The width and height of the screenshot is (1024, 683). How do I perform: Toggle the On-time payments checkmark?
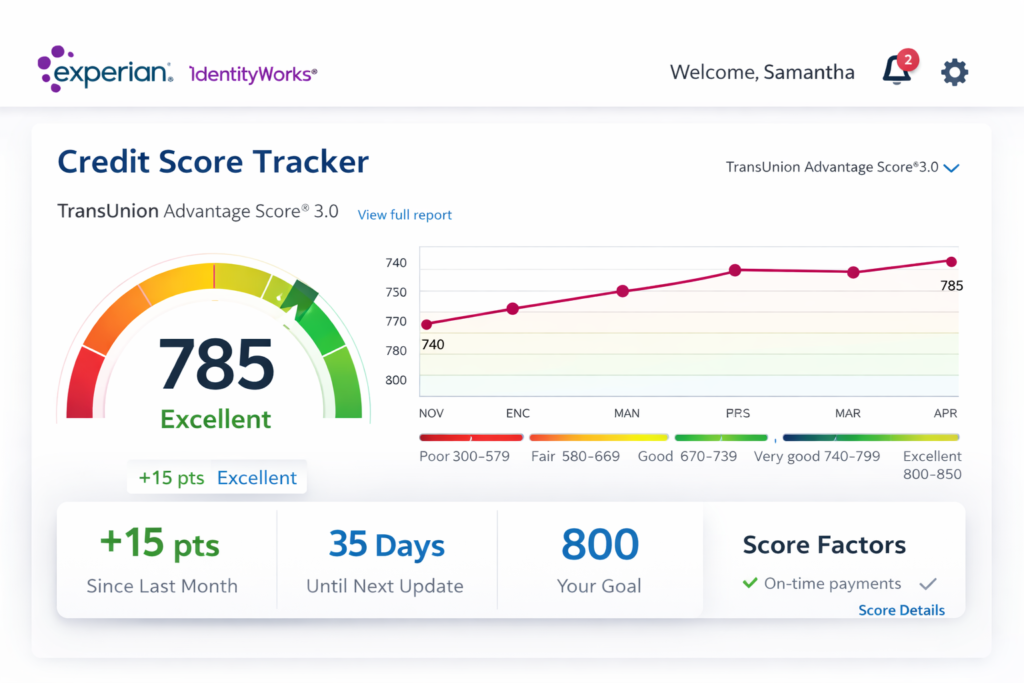point(748,583)
